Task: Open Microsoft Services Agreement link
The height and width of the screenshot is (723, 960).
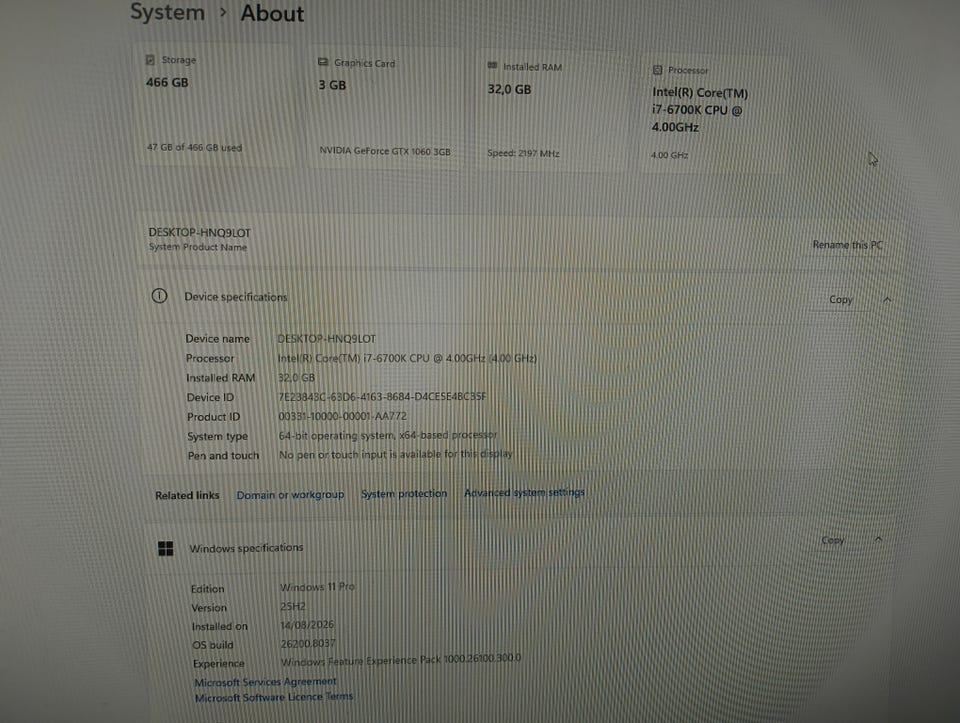Action: (x=265, y=681)
